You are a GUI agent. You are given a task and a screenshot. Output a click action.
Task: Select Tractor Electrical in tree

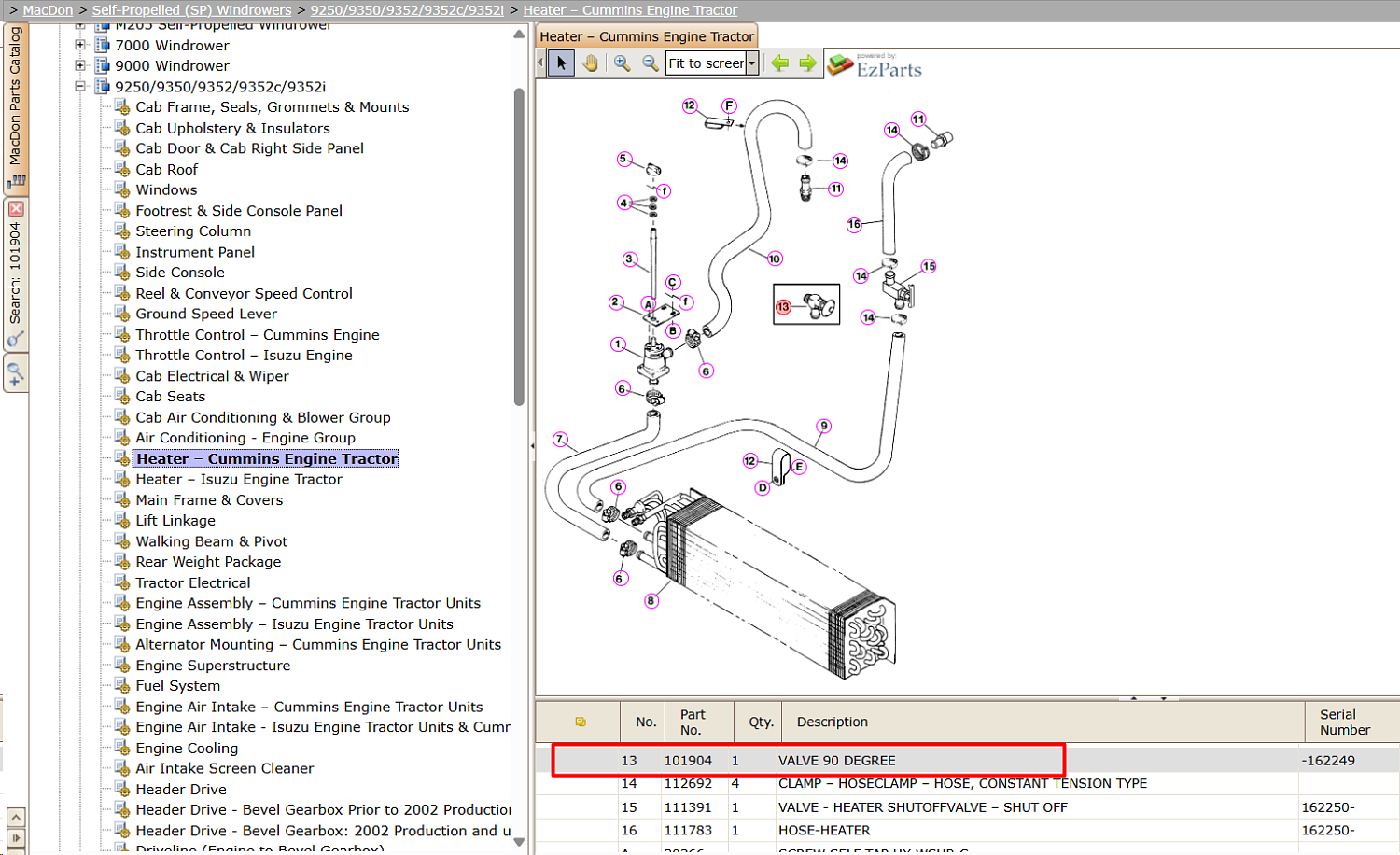pos(193,582)
